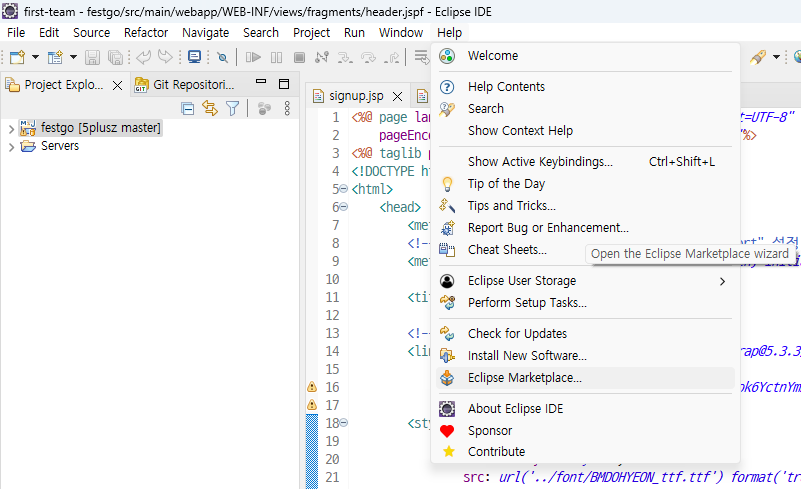Click the Undo arrow toolbar icon

(x=144, y=57)
